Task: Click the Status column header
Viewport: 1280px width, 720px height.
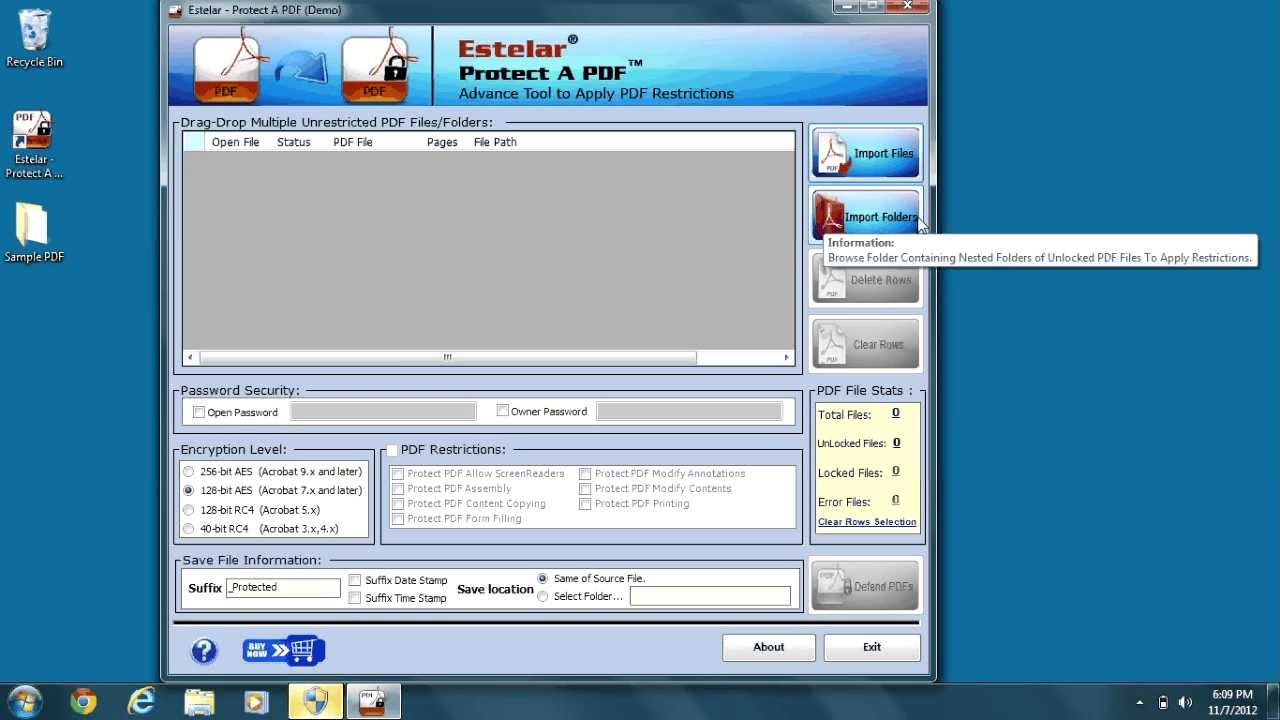Action: [294, 142]
